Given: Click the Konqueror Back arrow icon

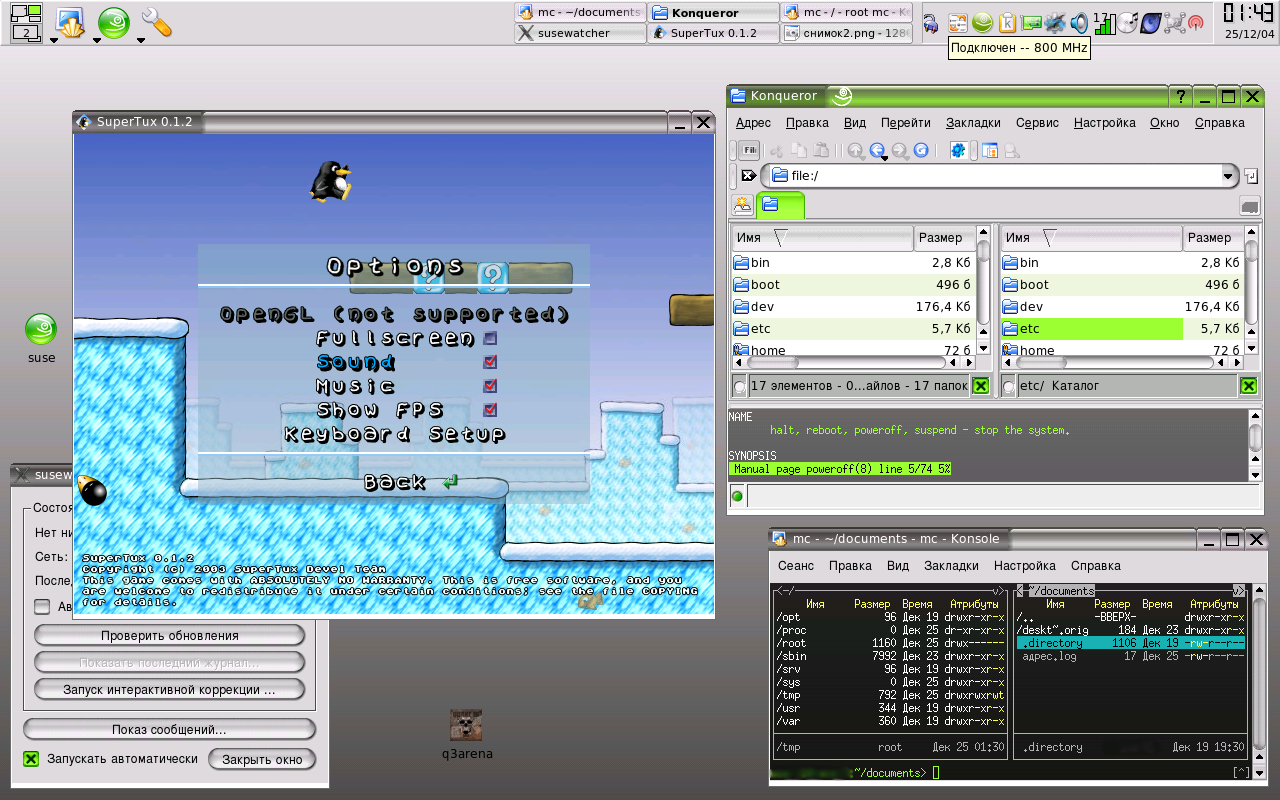Looking at the screenshot, I should [x=878, y=150].
